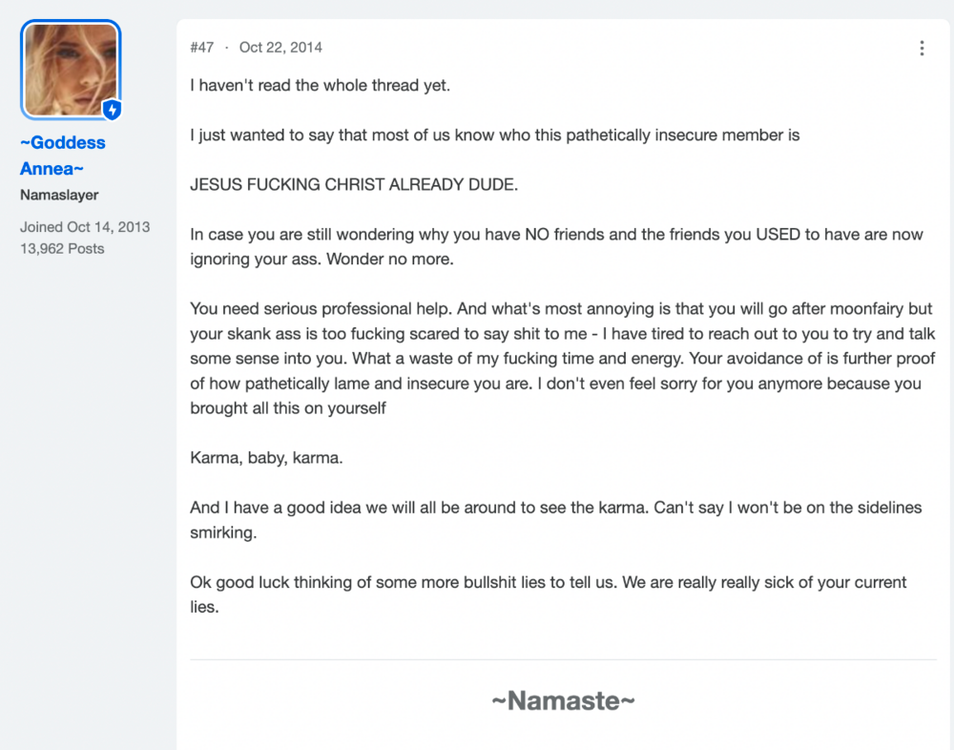The image size is (954, 750).
Task: Click the lightning shield badge on avatar
Action: (x=111, y=109)
